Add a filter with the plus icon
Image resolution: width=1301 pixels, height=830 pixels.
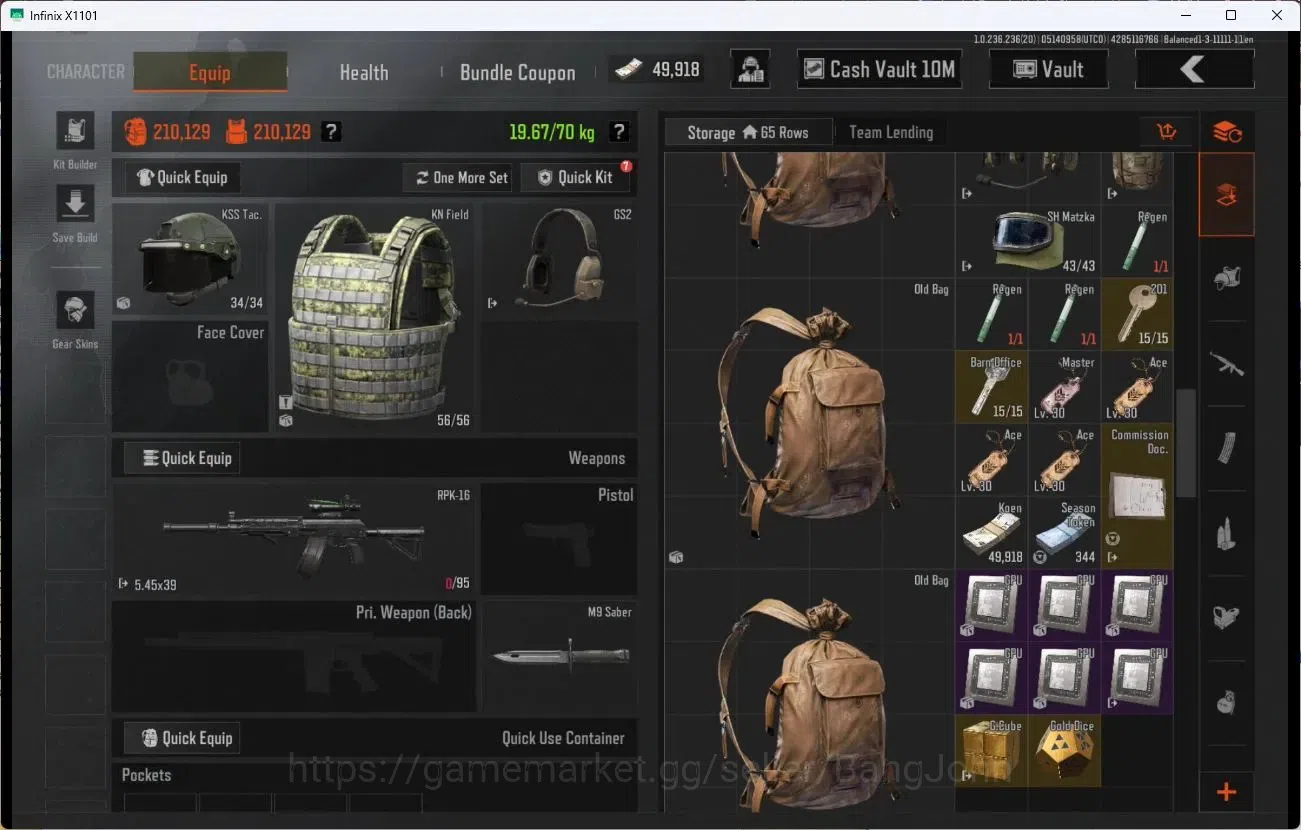1227,792
